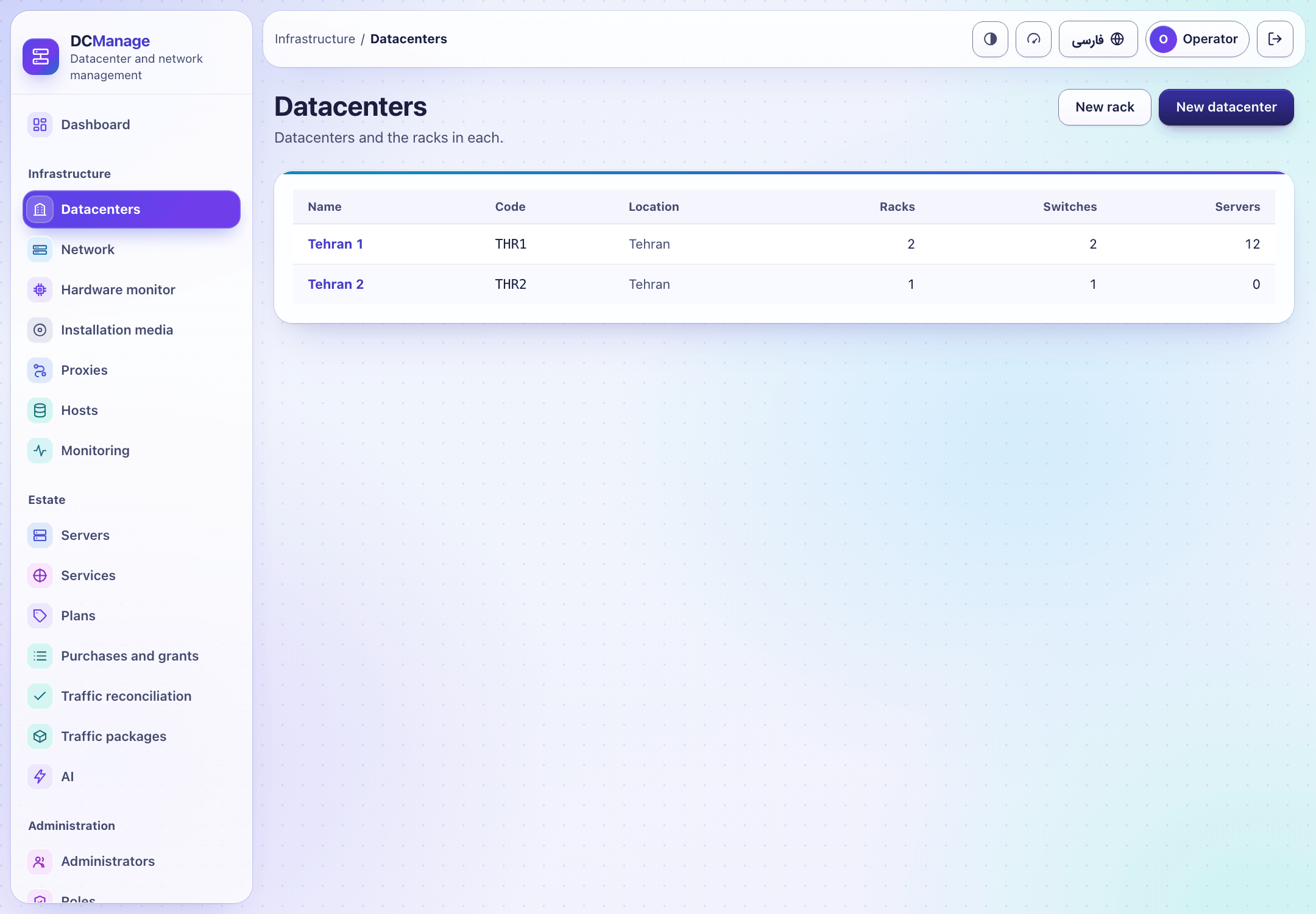This screenshot has height=914, width=1316.
Task: Click the Infrastructure breadcrumb
Action: (315, 39)
